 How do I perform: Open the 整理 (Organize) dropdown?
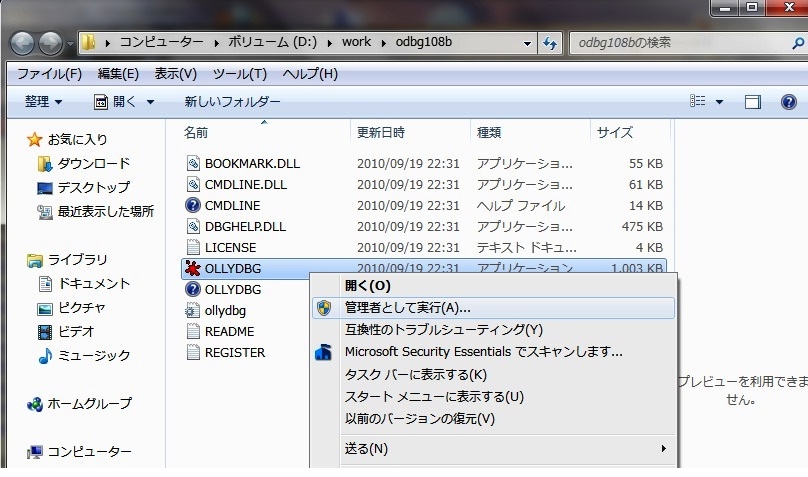(x=43, y=102)
